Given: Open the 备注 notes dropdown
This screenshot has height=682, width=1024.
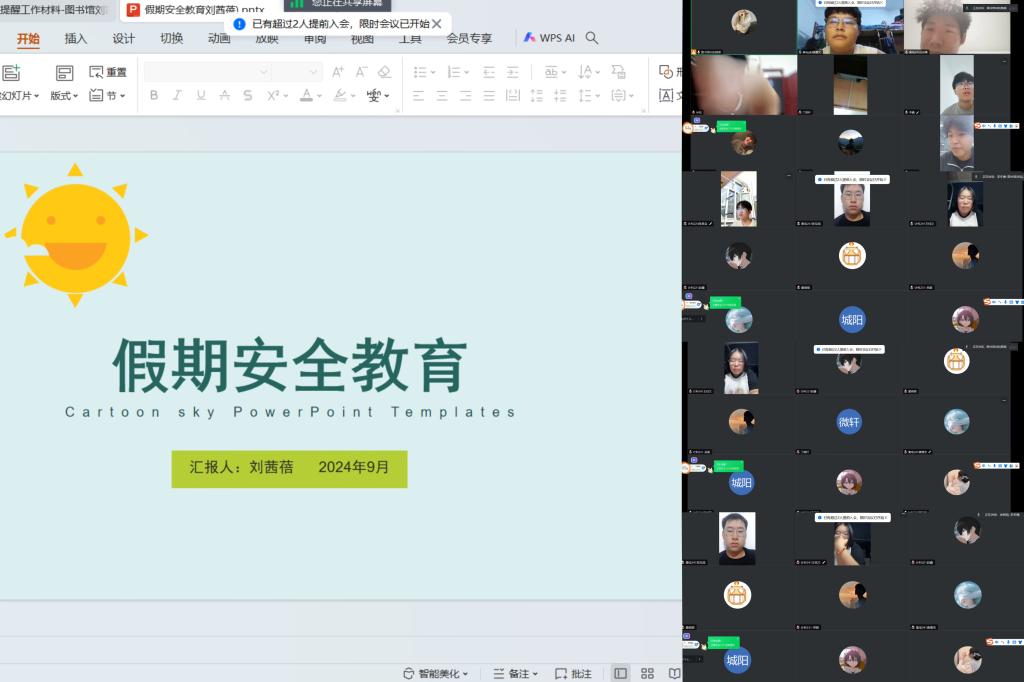Looking at the screenshot, I should click(516, 674).
